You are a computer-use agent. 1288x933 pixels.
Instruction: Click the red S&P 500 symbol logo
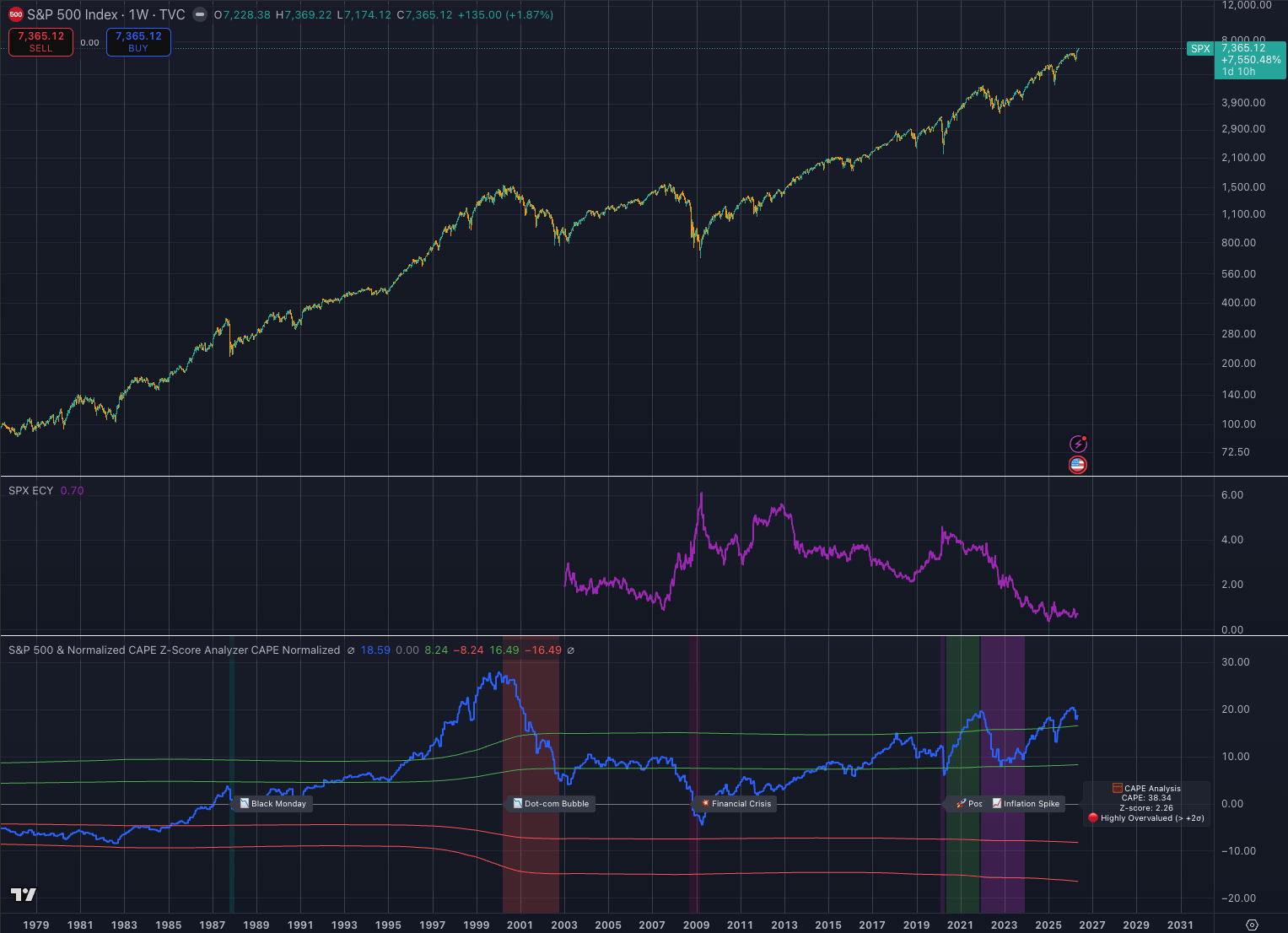coord(15,14)
